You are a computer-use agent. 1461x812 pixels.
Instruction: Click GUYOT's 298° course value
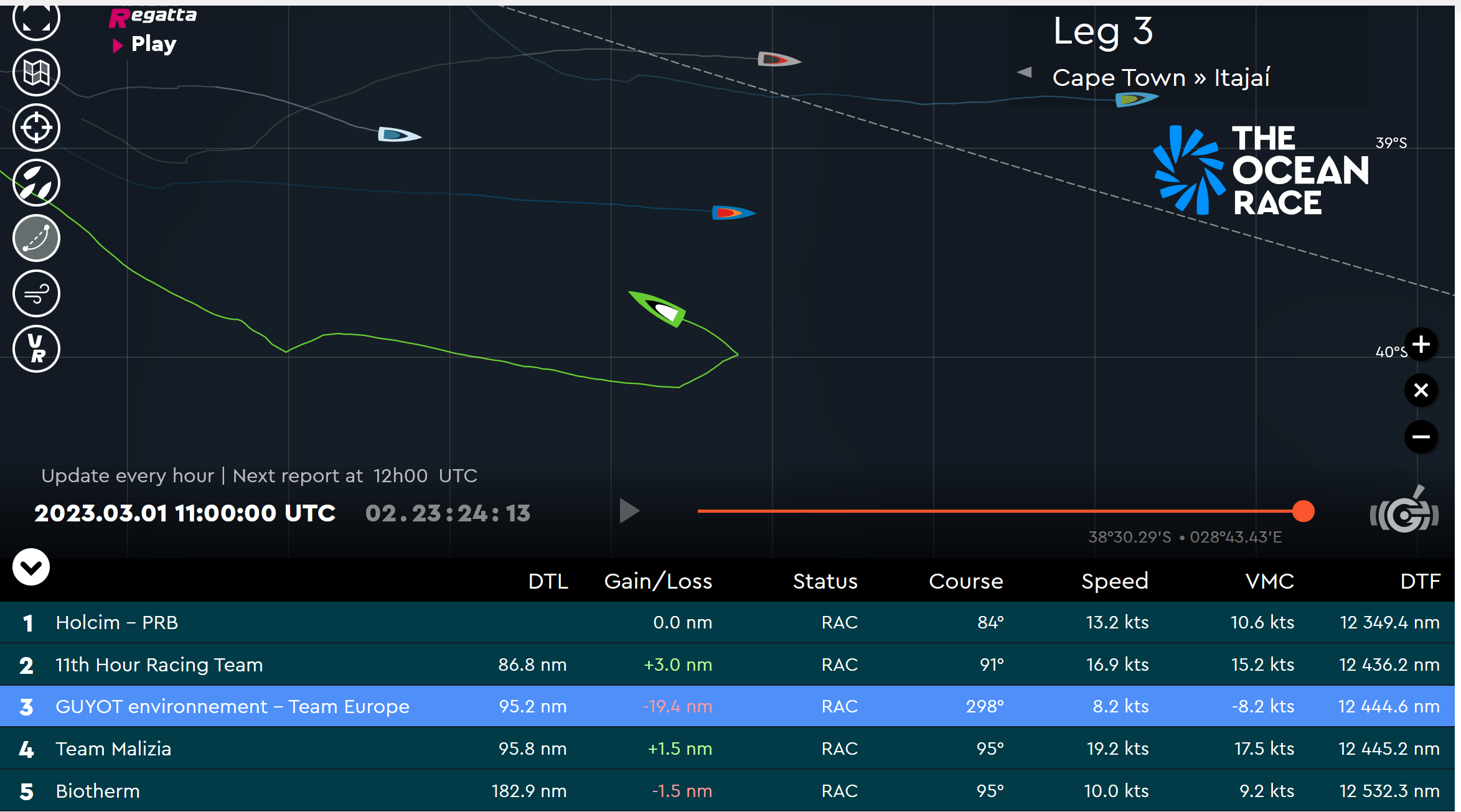coord(985,706)
